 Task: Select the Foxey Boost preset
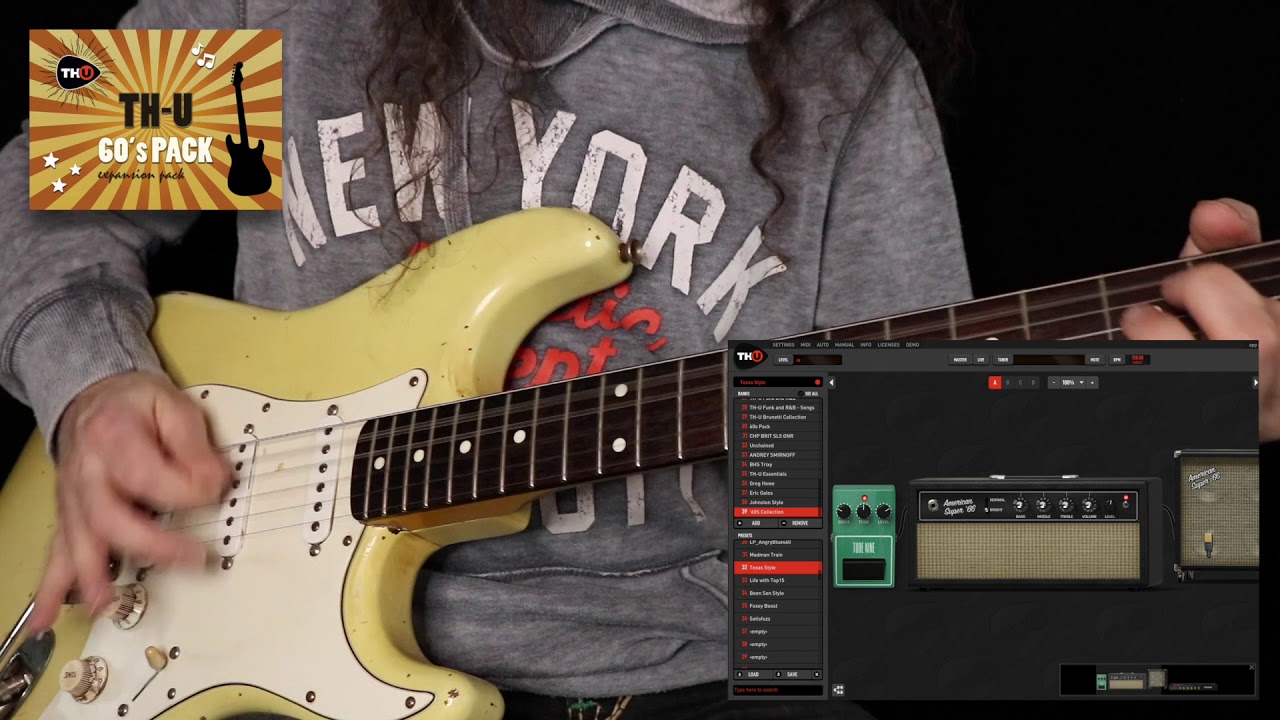tap(778, 606)
